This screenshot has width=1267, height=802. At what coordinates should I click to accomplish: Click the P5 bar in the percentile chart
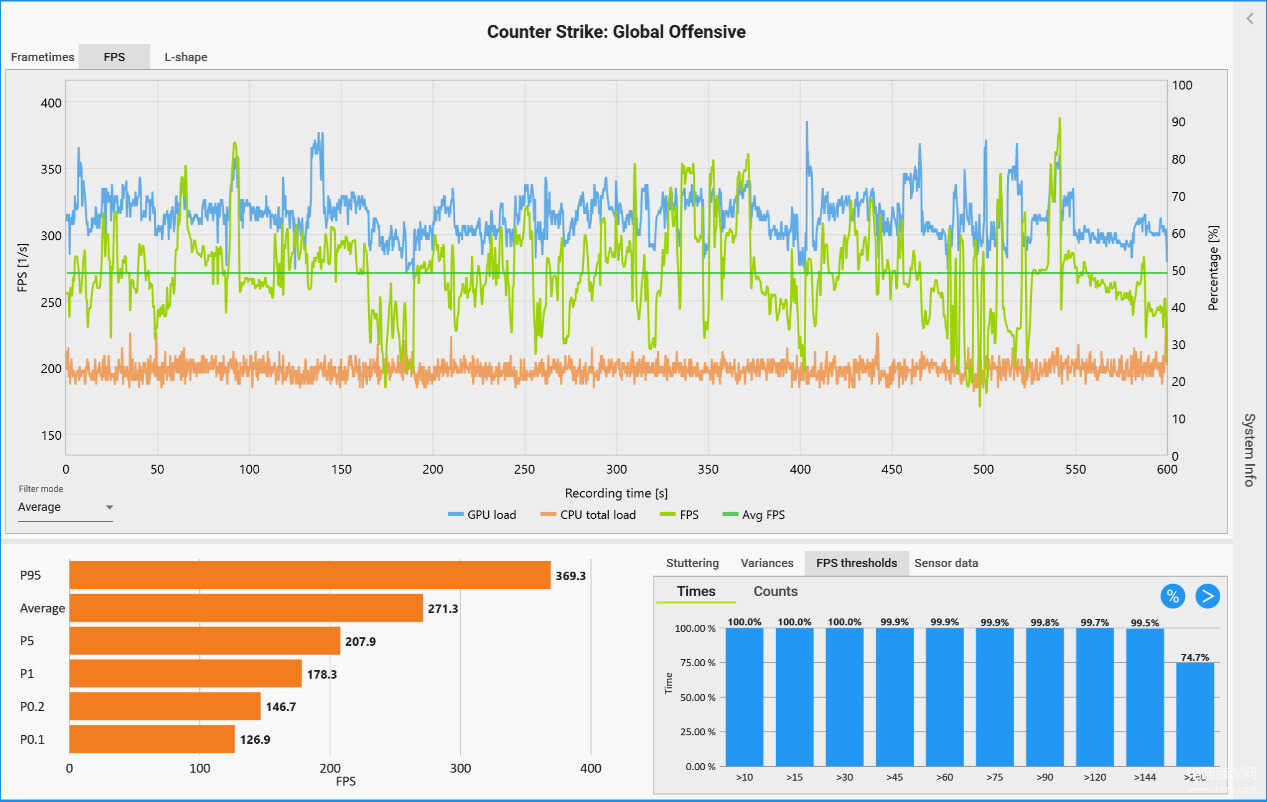coord(204,641)
